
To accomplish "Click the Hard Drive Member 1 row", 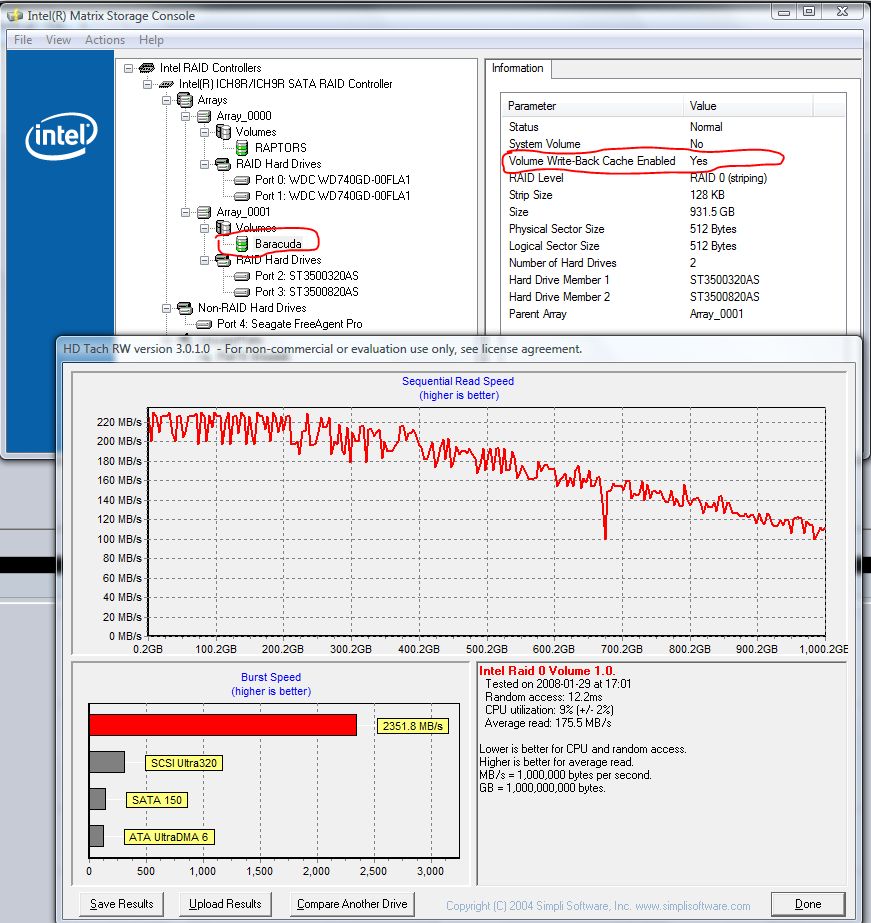I will 673,280.
